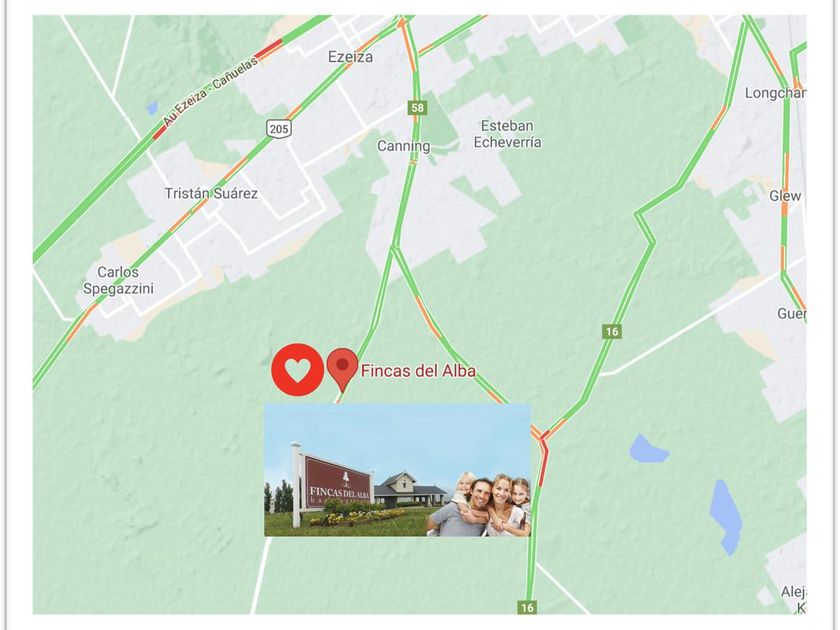The height and width of the screenshot is (630, 840).
Task: Click the route 58 shield marker
Action: point(417,108)
